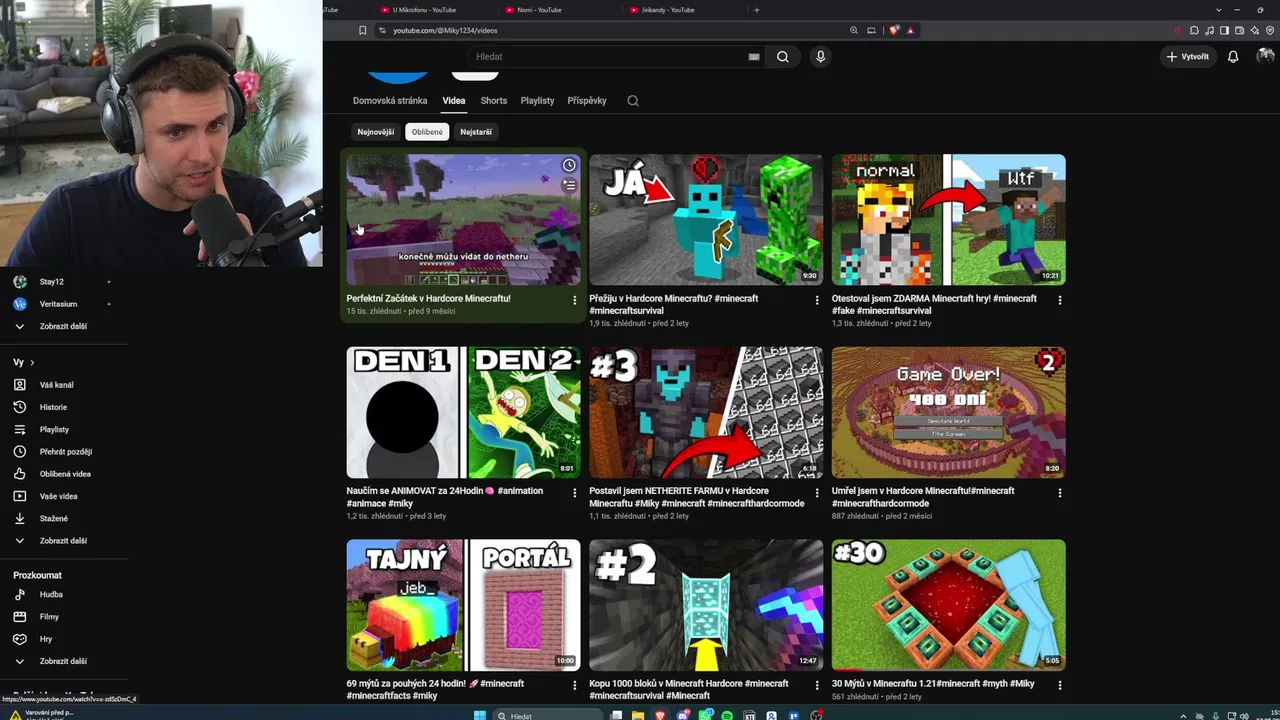The width and height of the screenshot is (1280, 720).
Task: Click the YouTube search magnifier button
Action: click(x=783, y=57)
